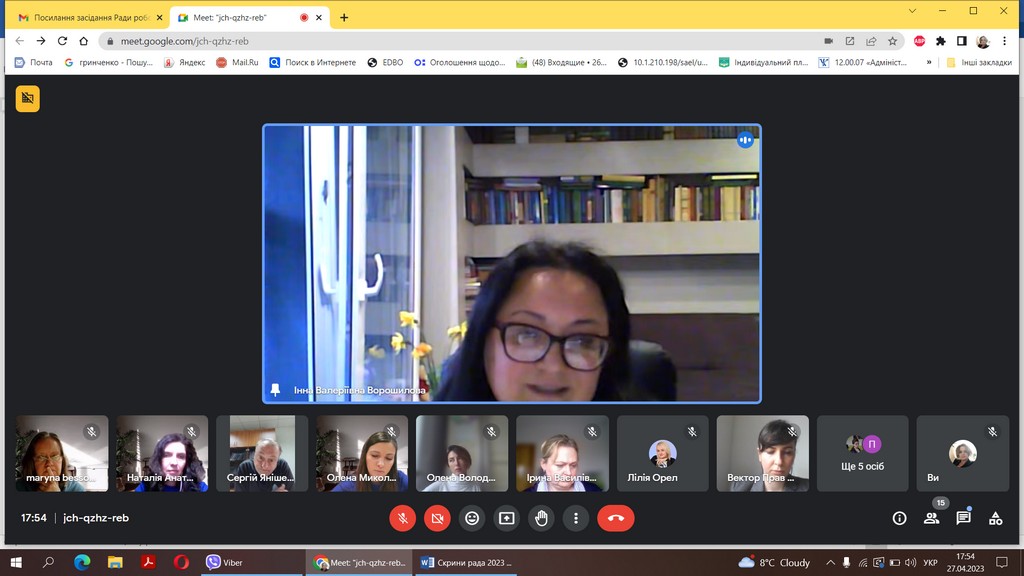Viewport: 1024px width, 576px height.
Task: Open the Activities panel icon
Action: coord(995,518)
